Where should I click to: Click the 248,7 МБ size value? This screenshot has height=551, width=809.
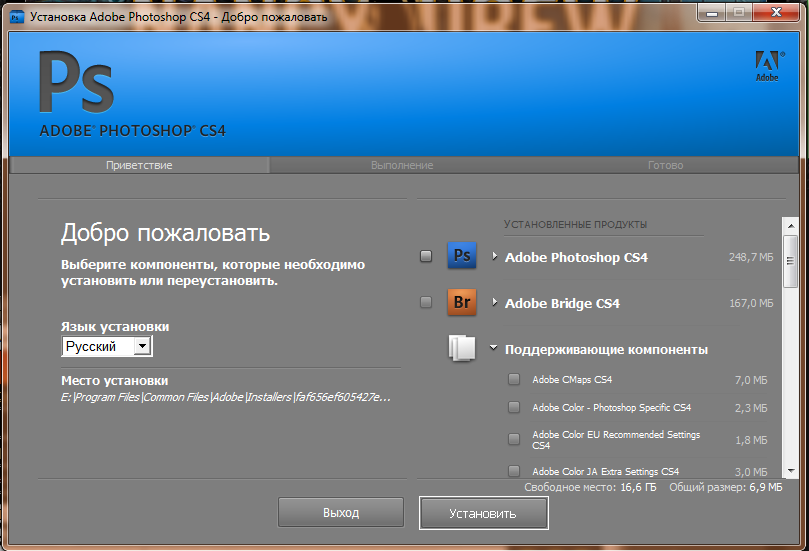pos(751,257)
